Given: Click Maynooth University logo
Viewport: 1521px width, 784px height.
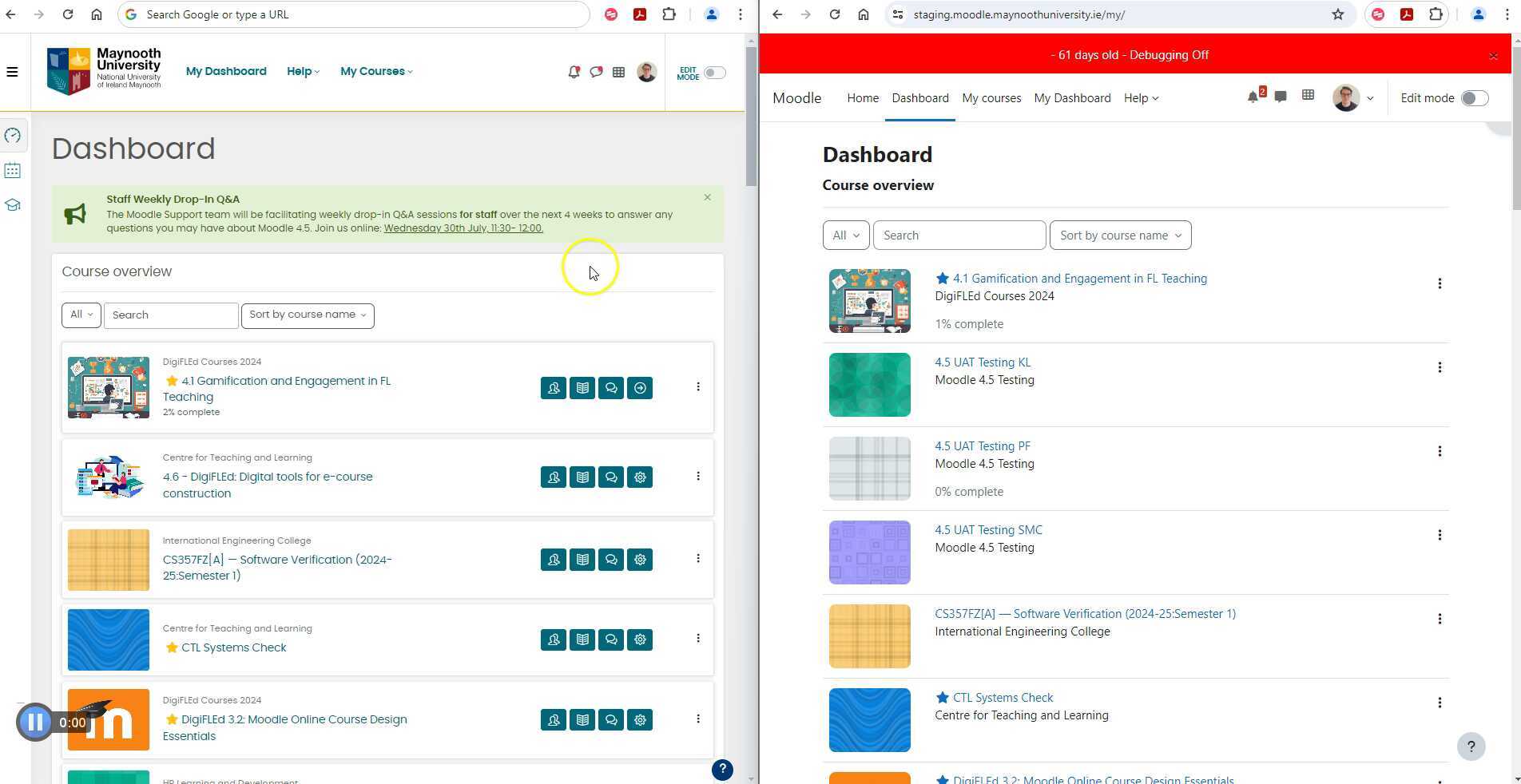Looking at the screenshot, I should [x=104, y=71].
